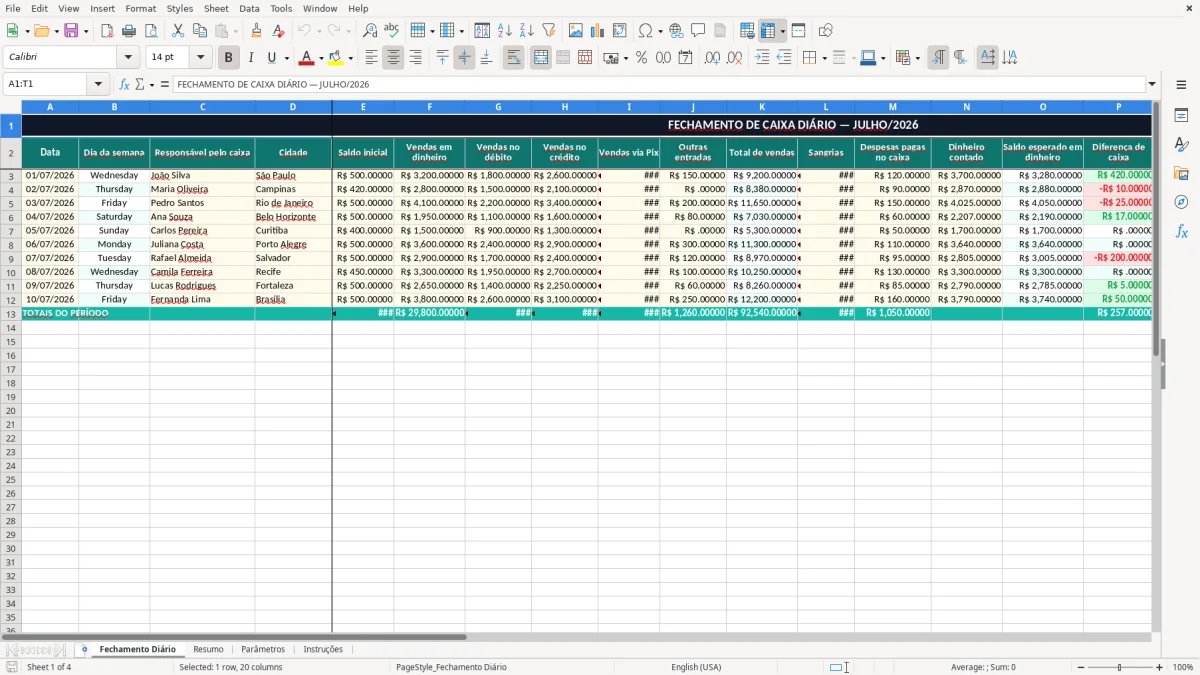The width and height of the screenshot is (1200, 675).
Task: Open the Conditional formatting dropdown arrow
Action: pyautogui.click(x=917, y=58)
